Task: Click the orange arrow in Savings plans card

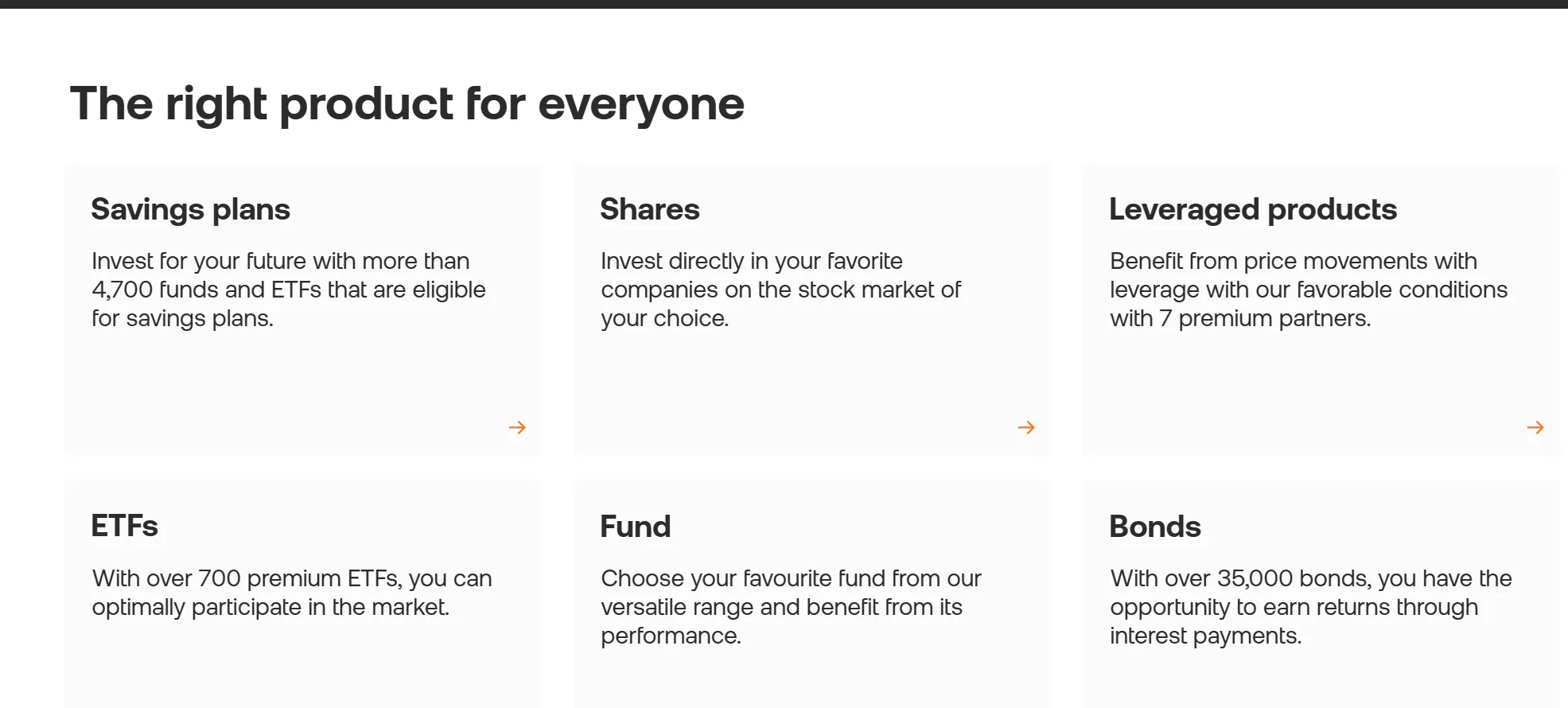Action: [517, 428]
